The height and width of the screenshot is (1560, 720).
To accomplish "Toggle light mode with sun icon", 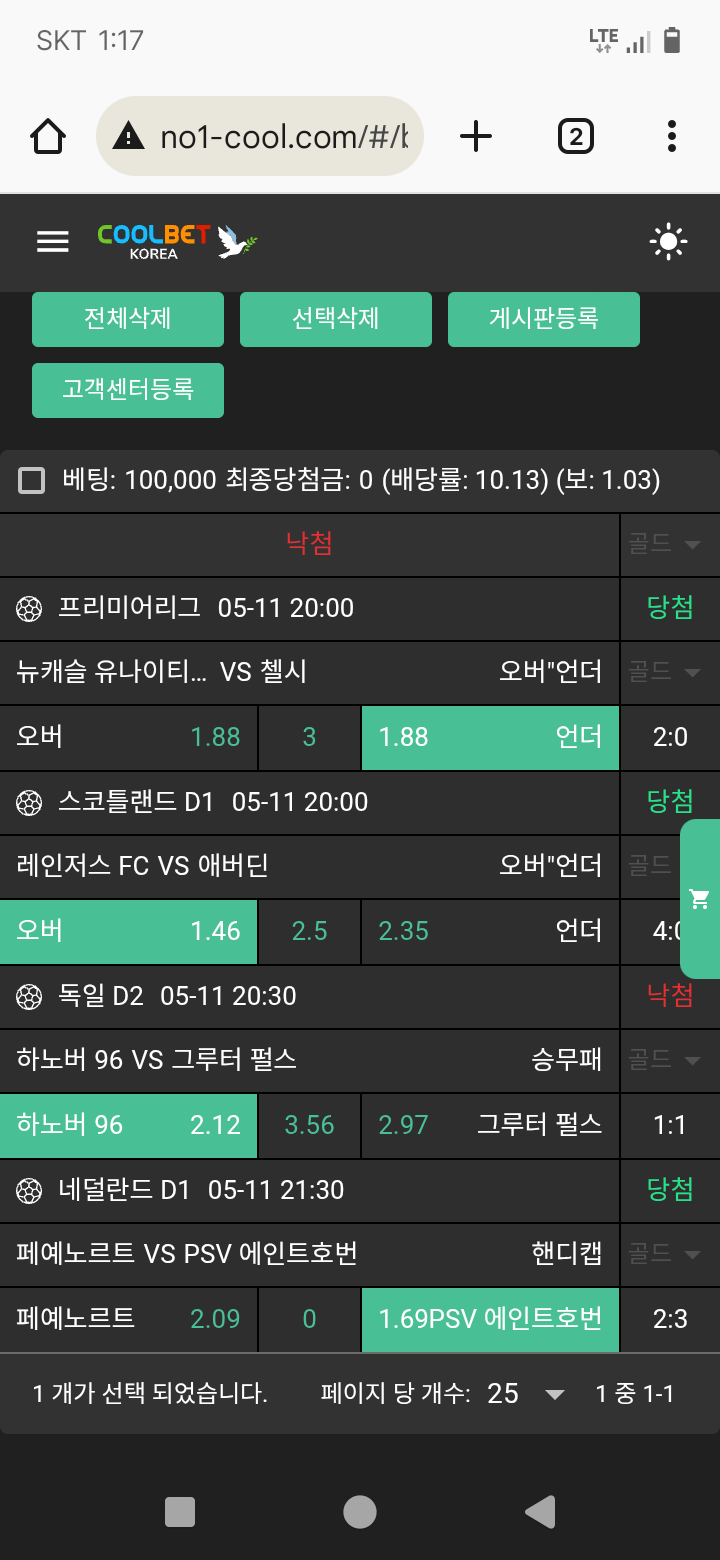I will coord(668,242).
